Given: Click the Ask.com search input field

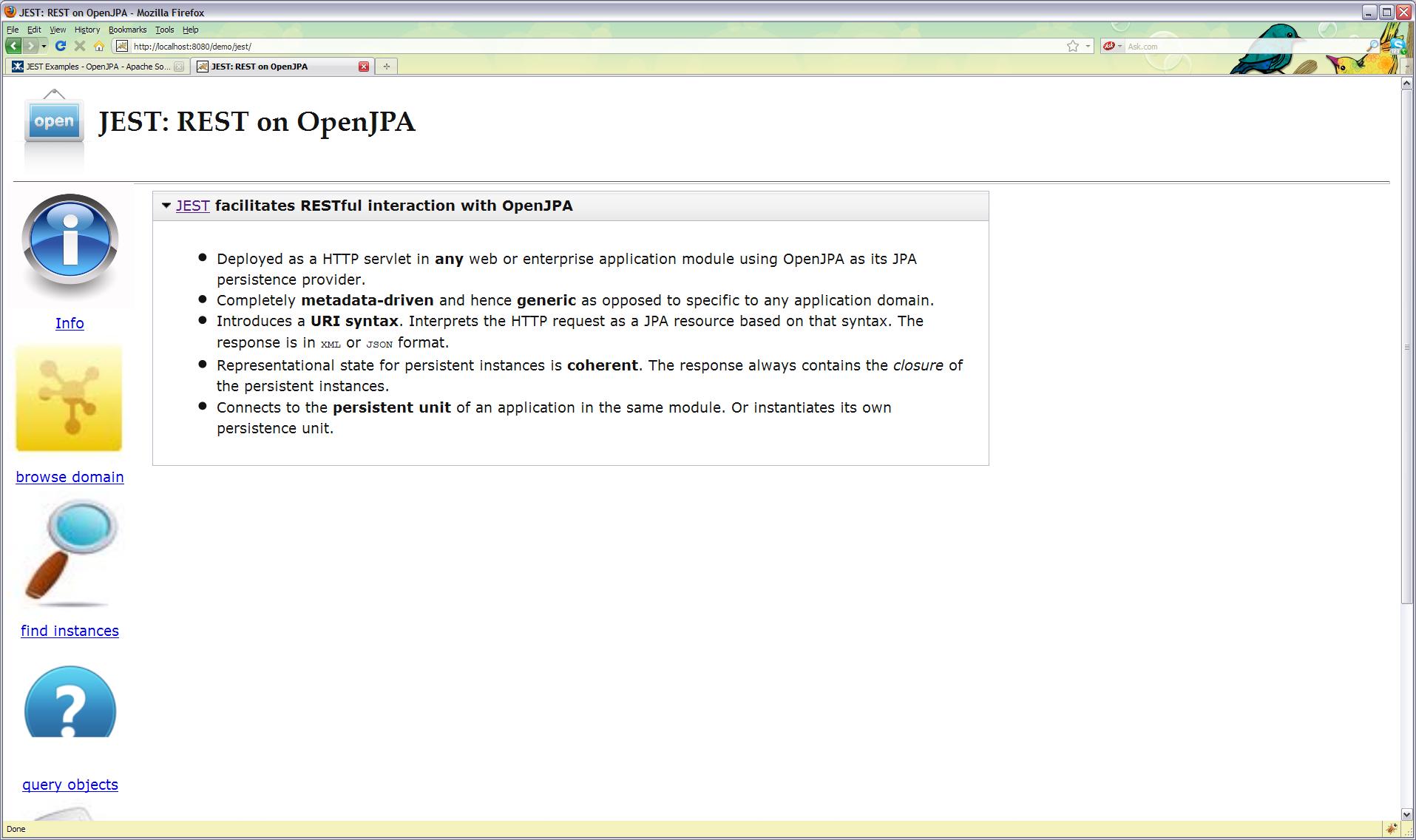Looking at the screenshot, I should pyautogui.click(x=1245, y=46).
